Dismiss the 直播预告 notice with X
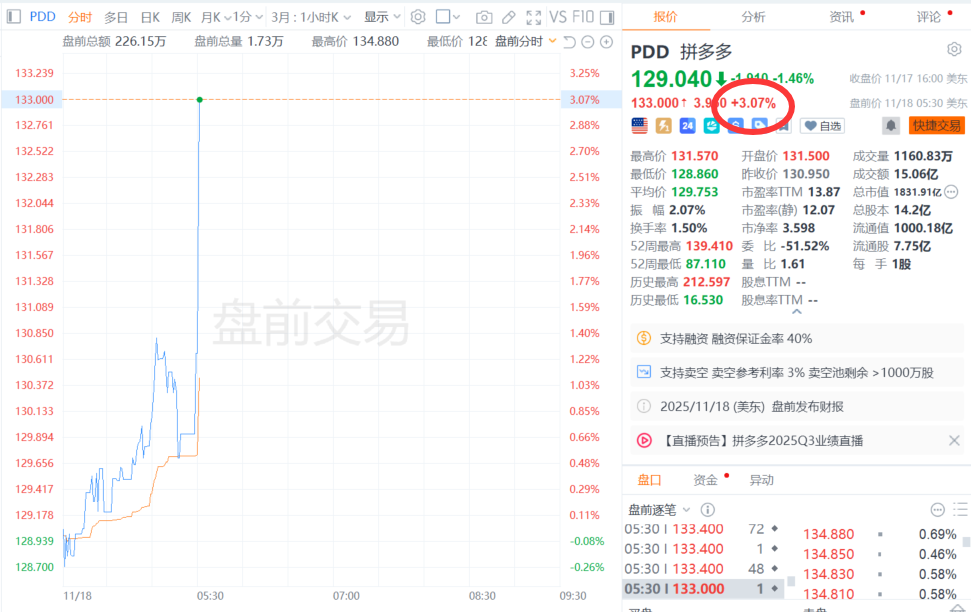The height and width of the screenshot is (612, 971). (x=954, y=440)
